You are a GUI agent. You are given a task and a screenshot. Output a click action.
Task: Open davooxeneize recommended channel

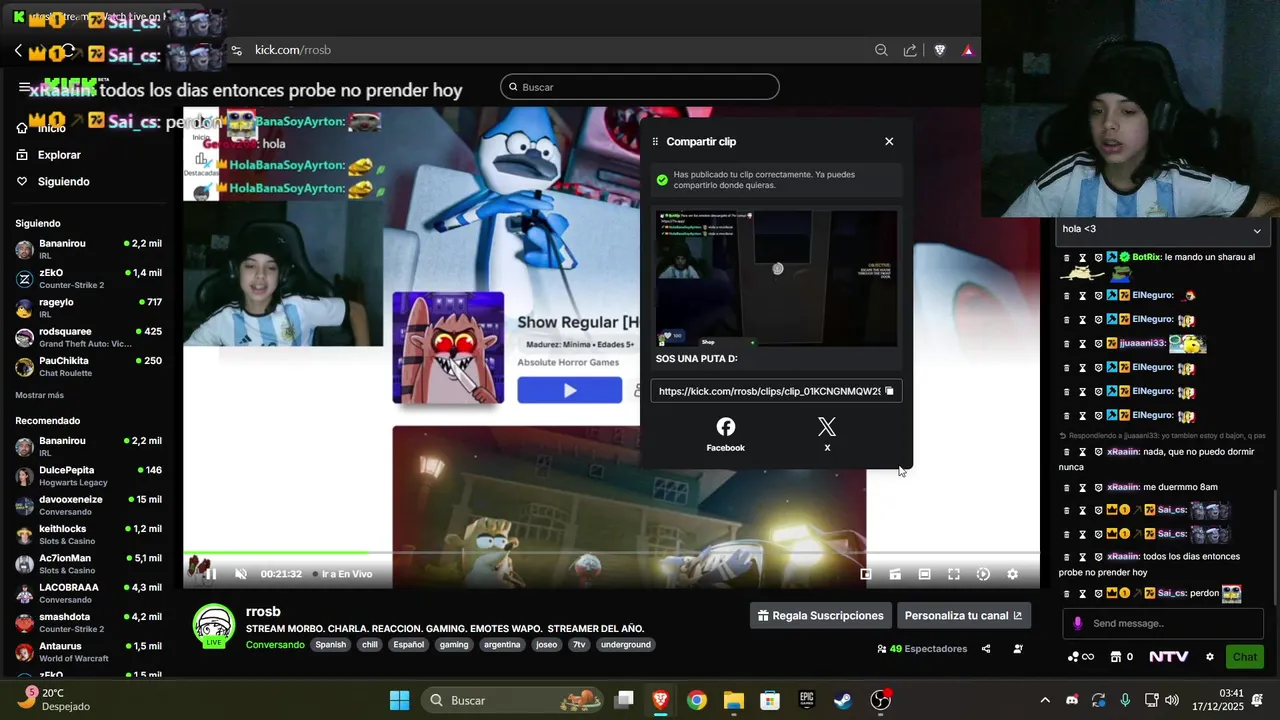89,505
